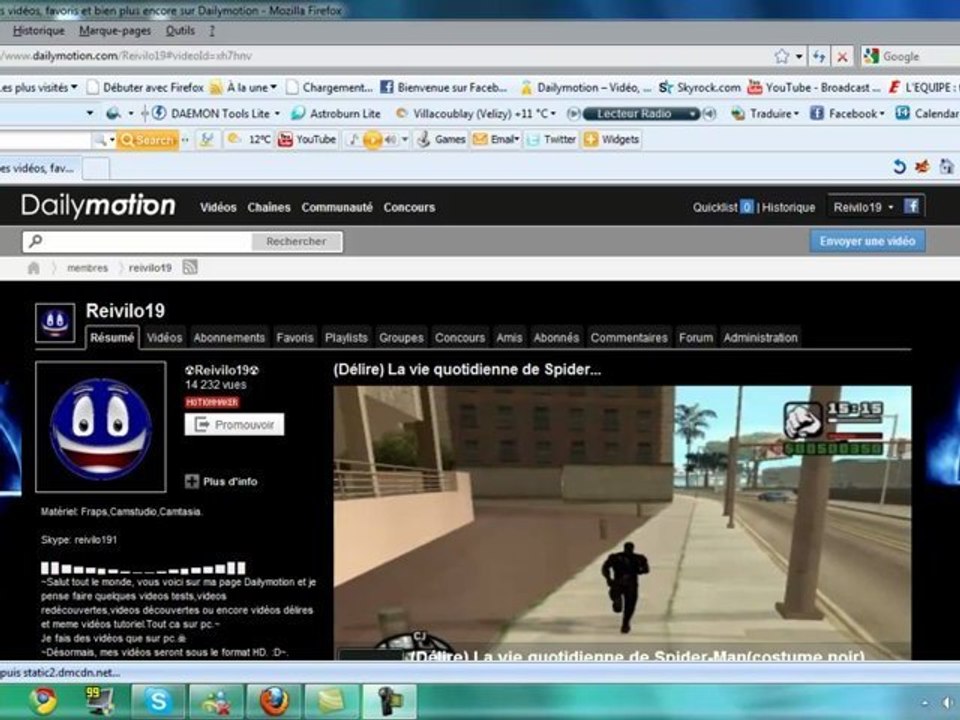This screenshot has width=960, height=720.
Task: Open the Concours navigation item in header
Action: [409, 208]
